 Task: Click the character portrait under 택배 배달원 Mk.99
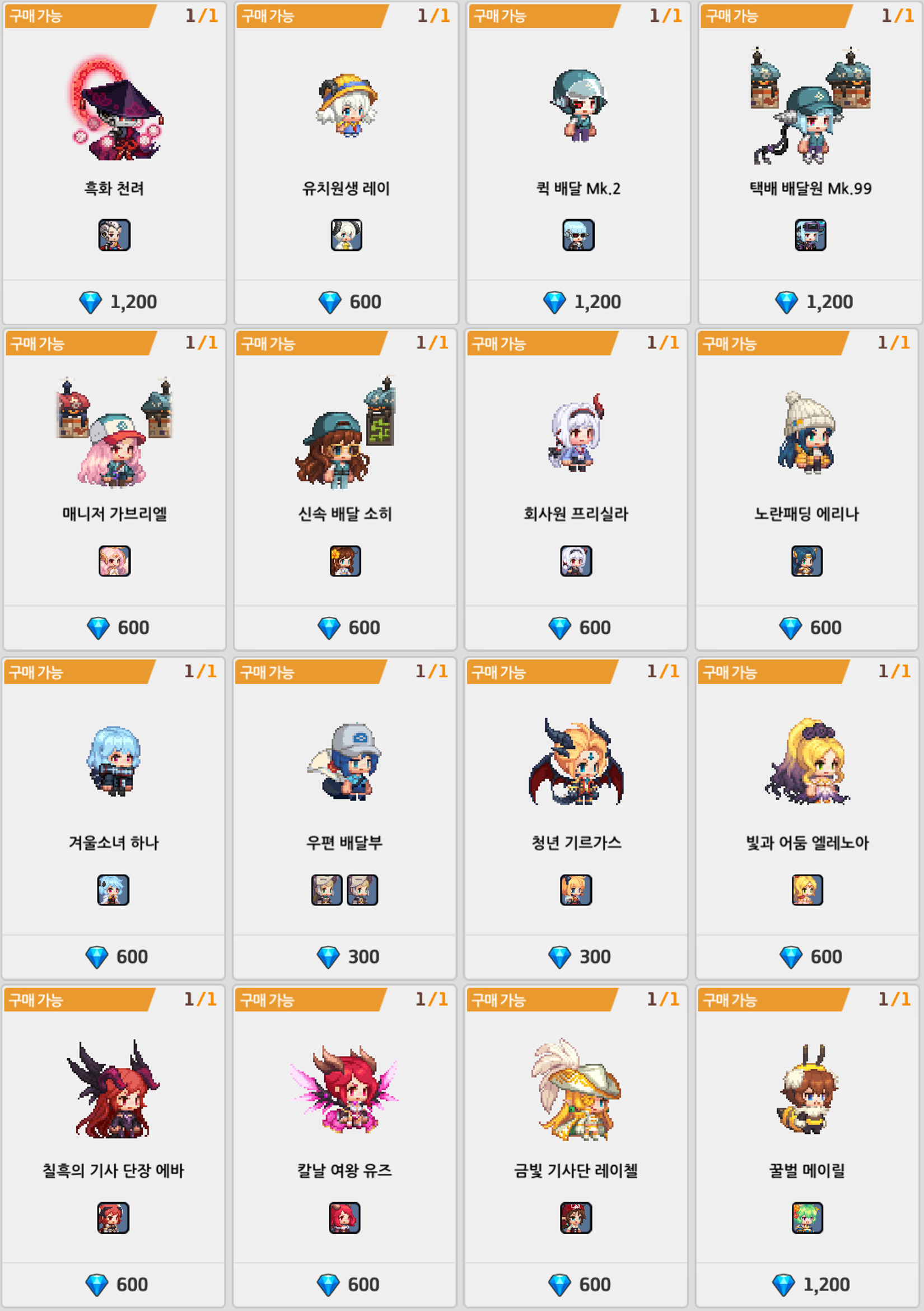point(810,235)
